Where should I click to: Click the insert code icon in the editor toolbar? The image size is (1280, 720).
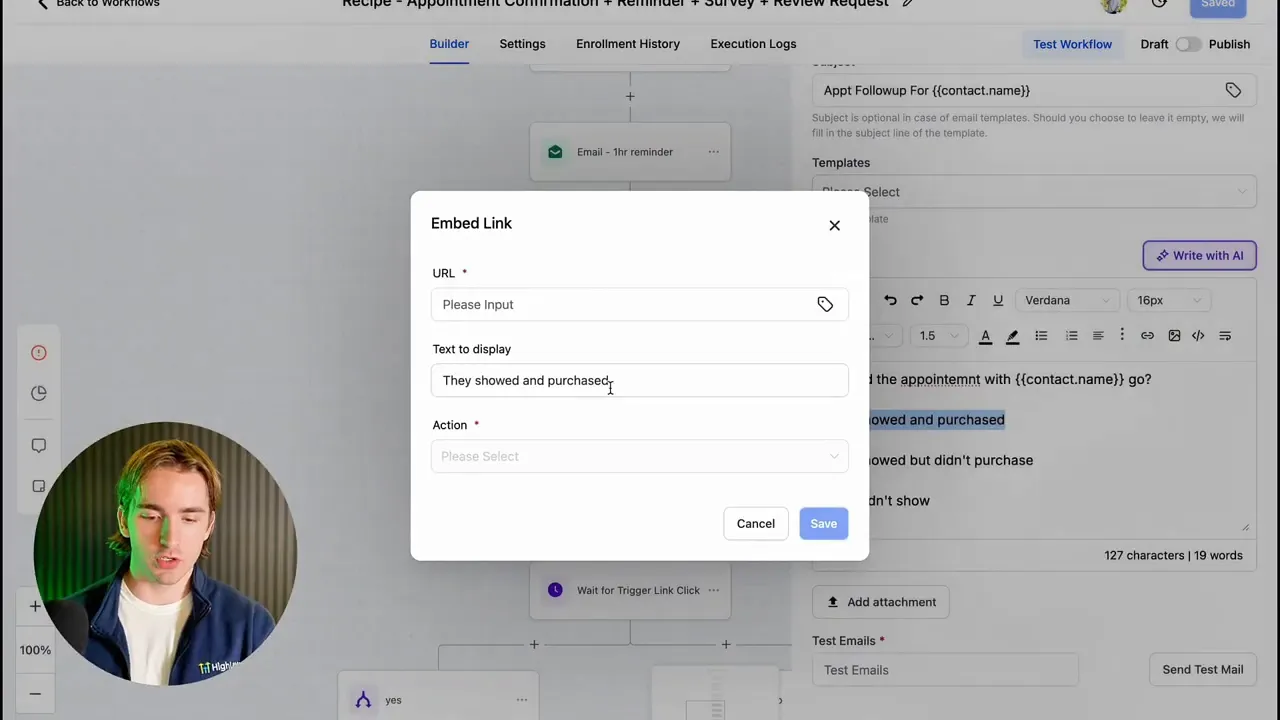point(1198,335)
